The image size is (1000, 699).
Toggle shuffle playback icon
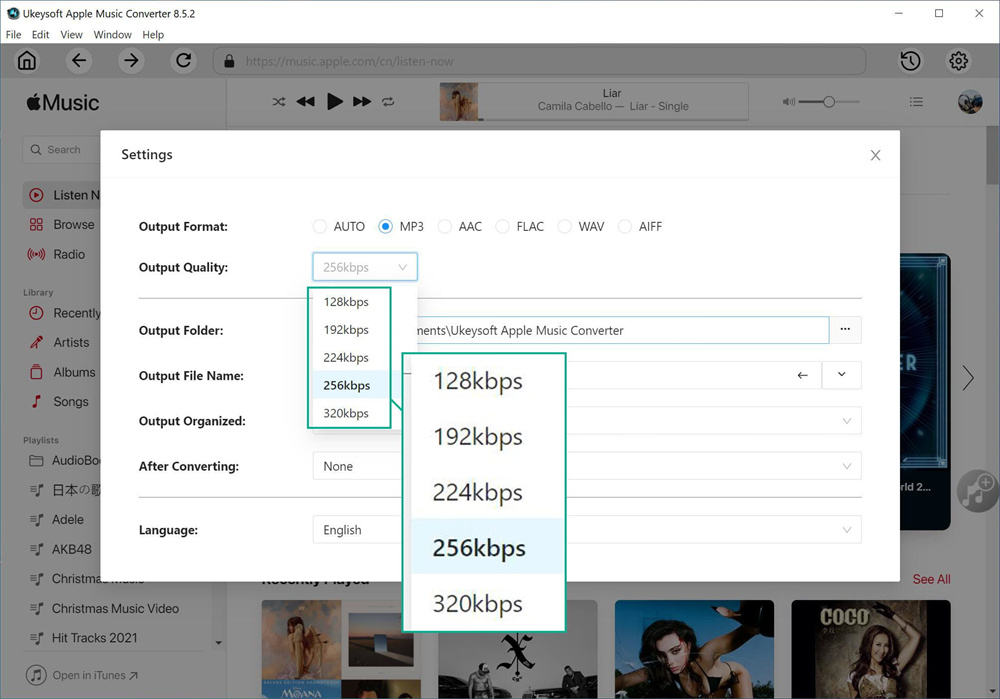(x=279, y=102)
